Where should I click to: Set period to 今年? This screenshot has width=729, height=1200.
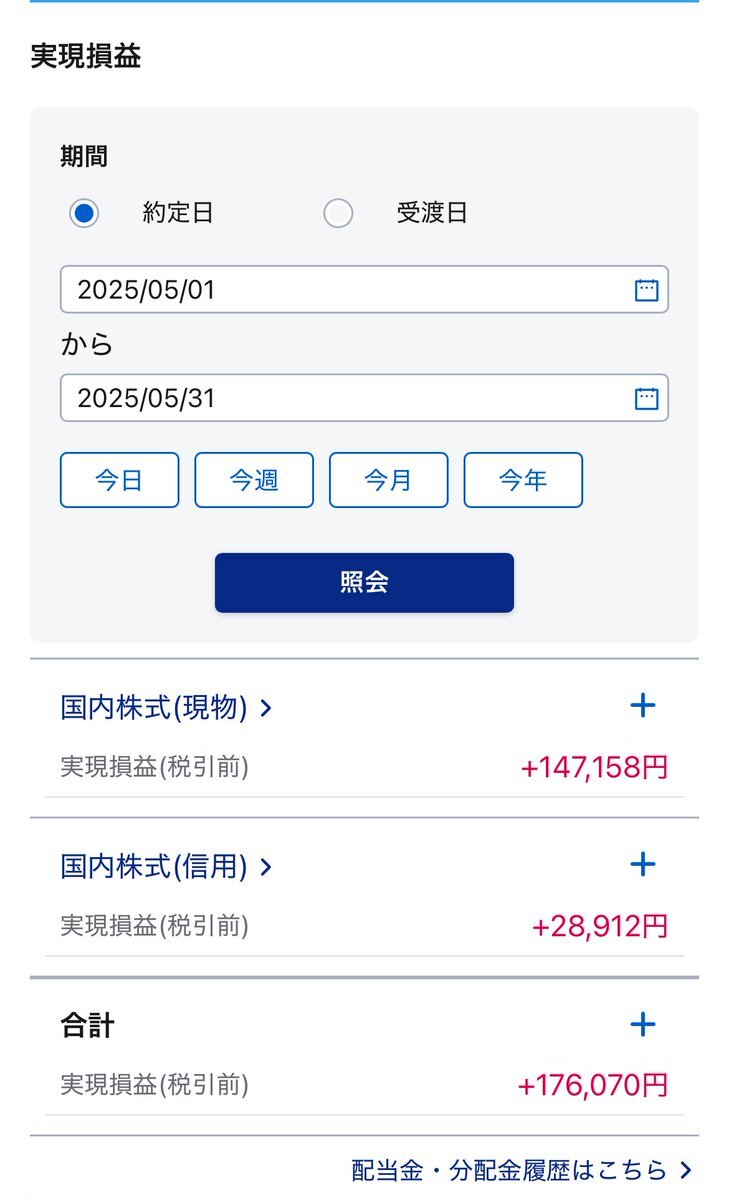[523, 480]
